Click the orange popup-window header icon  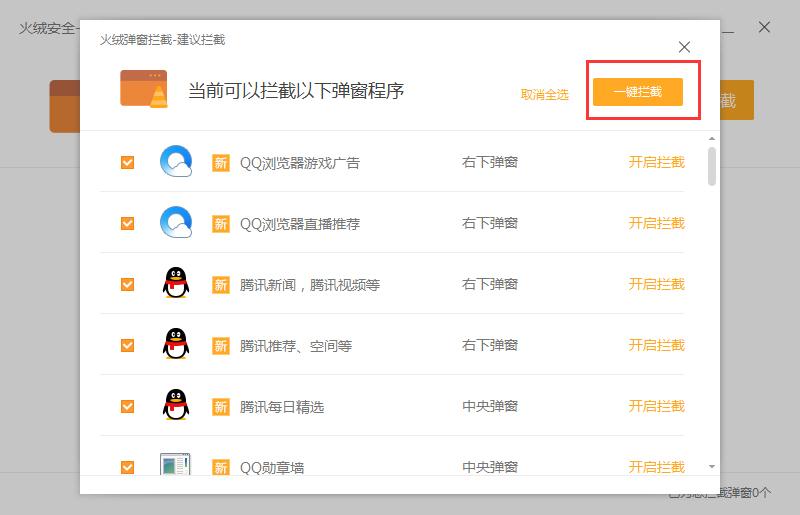144,89
